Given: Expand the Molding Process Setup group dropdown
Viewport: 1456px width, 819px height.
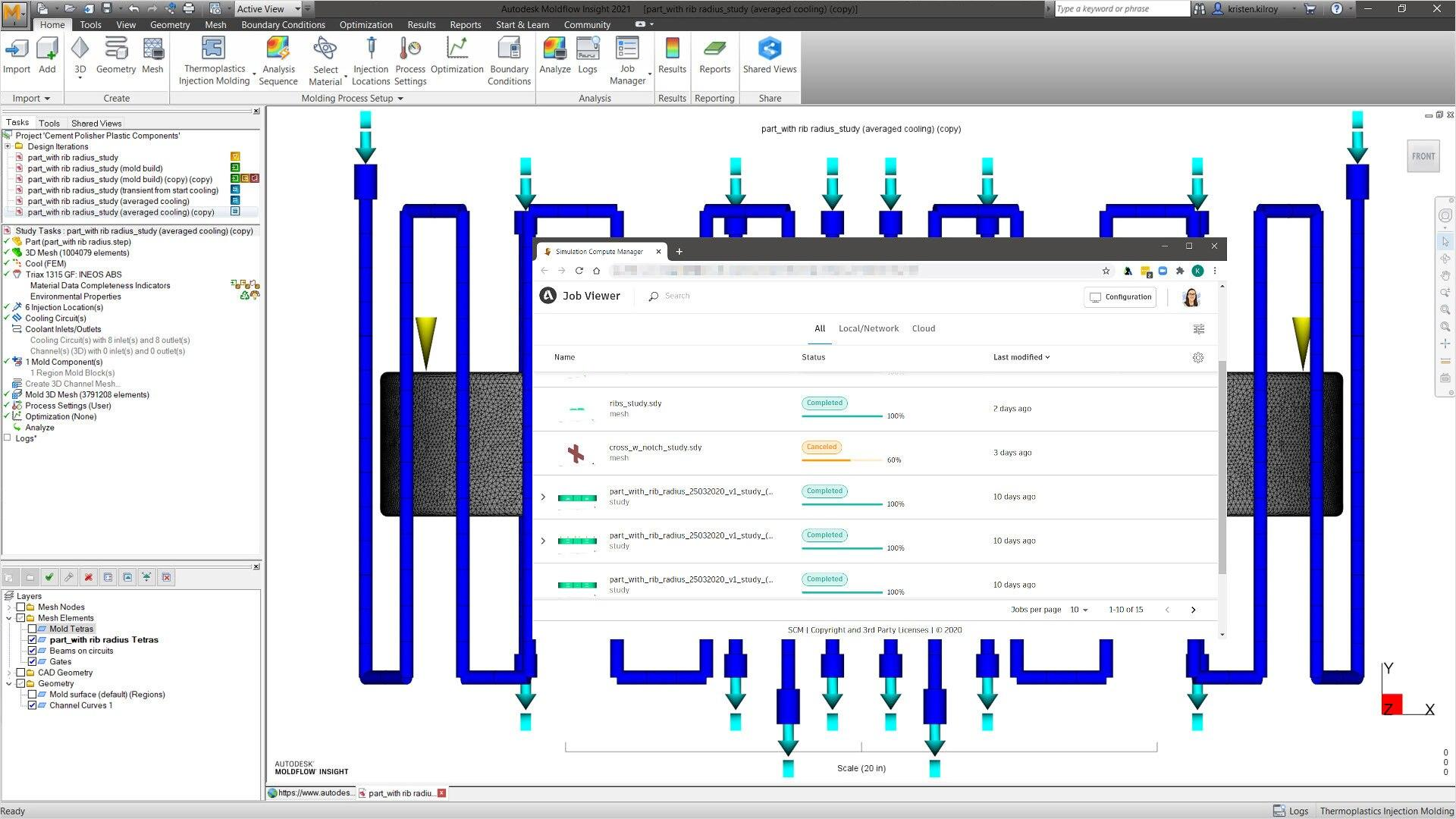Looking at the screenshot, I should 352,99.
